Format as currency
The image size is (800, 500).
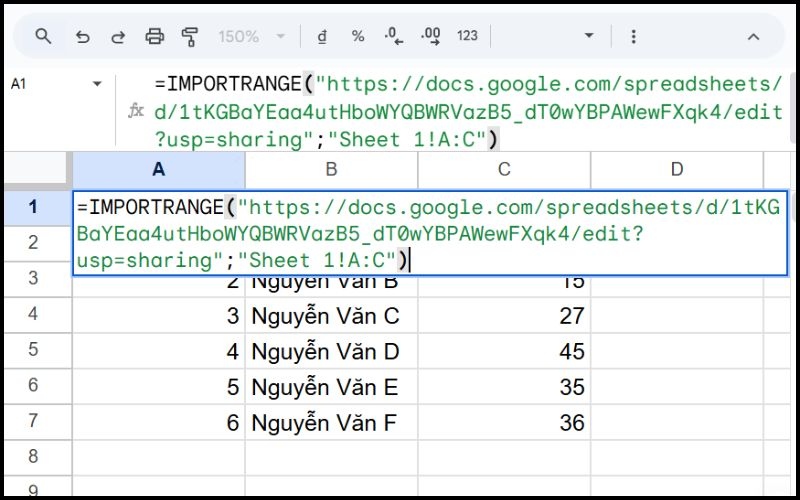(322, 36)
